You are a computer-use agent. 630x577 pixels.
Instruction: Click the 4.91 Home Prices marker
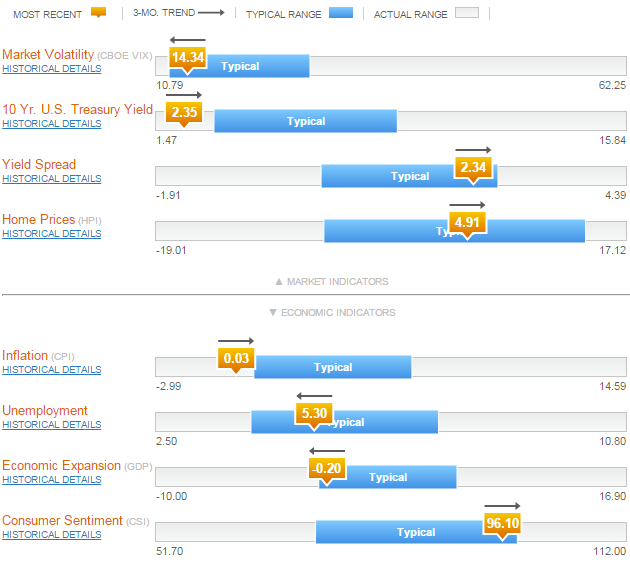coord(467,222)
